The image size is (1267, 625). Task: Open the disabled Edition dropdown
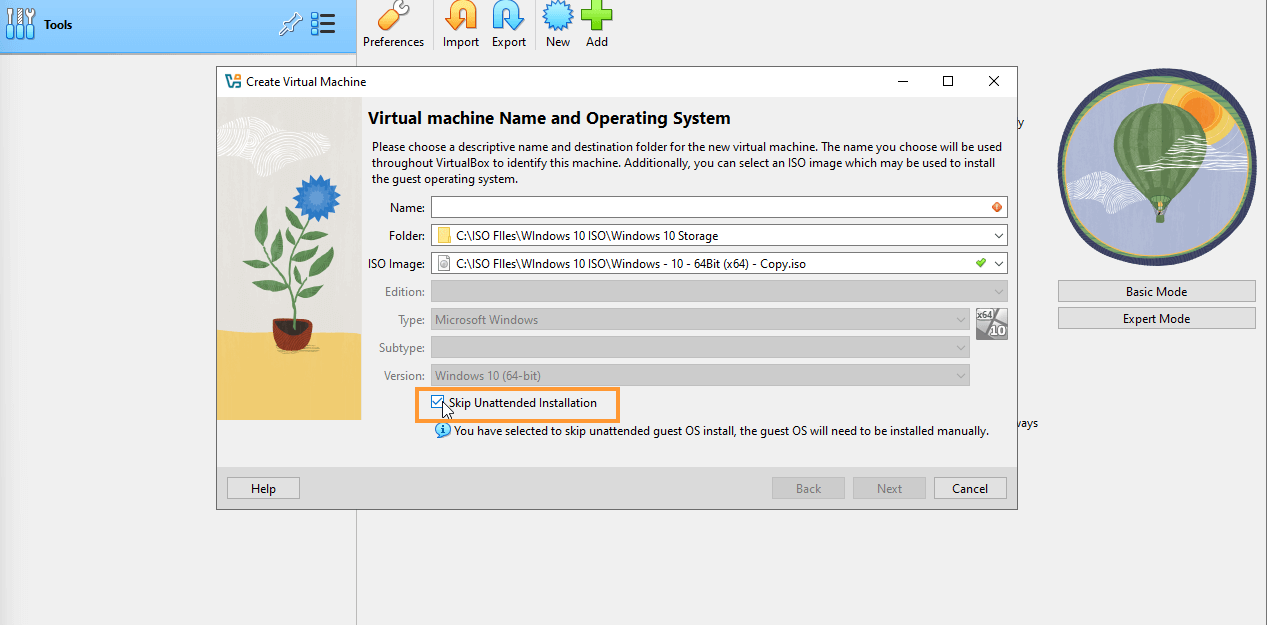(719, 292)
